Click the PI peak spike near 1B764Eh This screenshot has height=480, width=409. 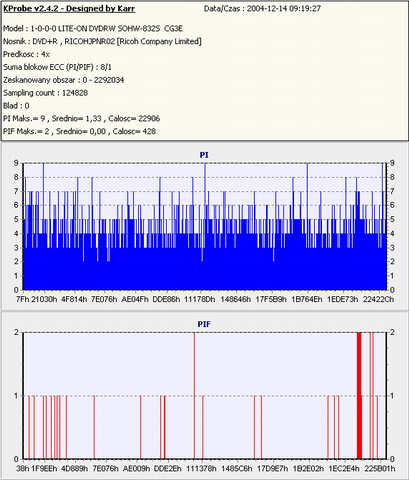307,227
